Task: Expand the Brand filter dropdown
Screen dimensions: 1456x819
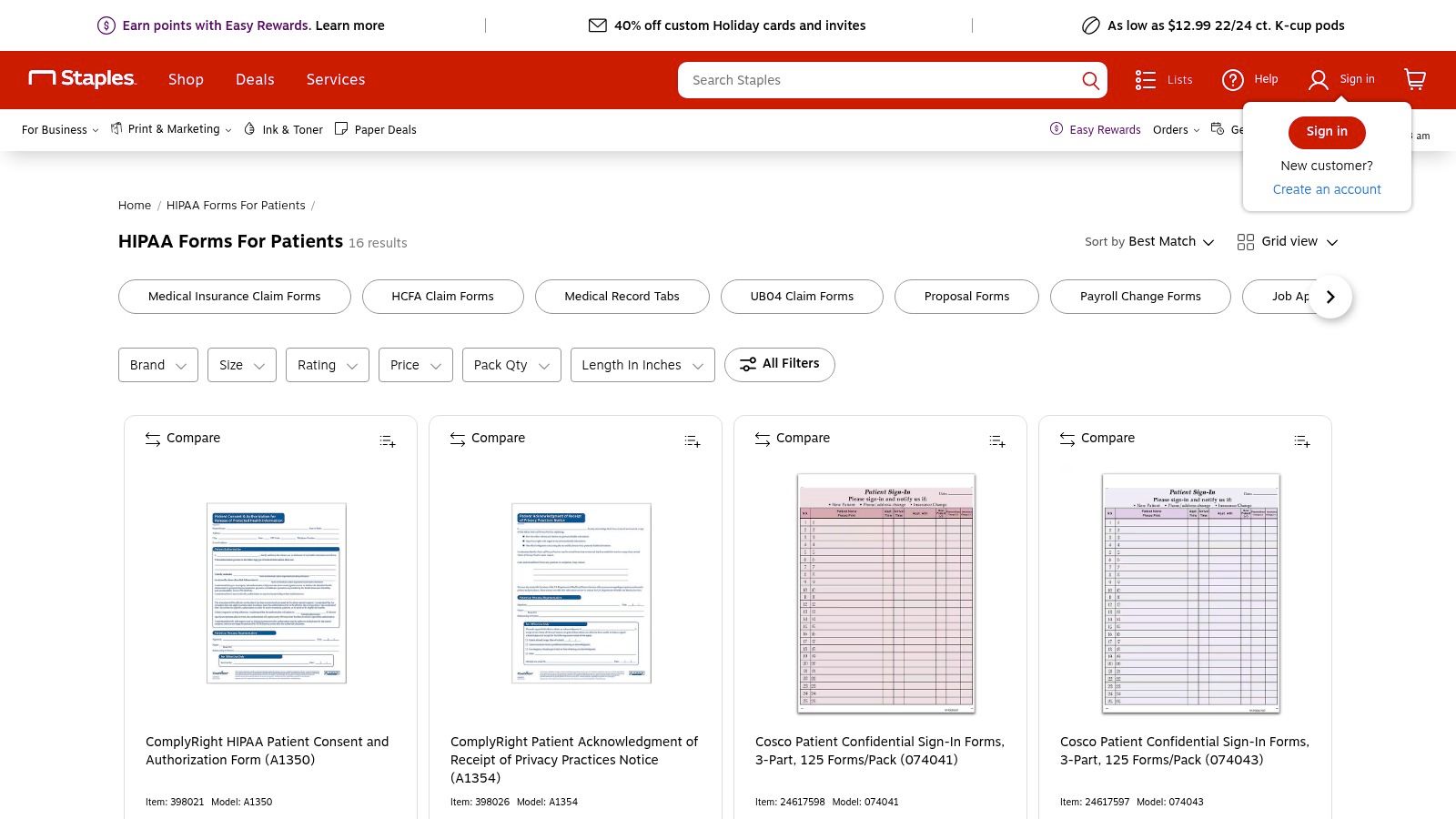Action: click(157, 365)
